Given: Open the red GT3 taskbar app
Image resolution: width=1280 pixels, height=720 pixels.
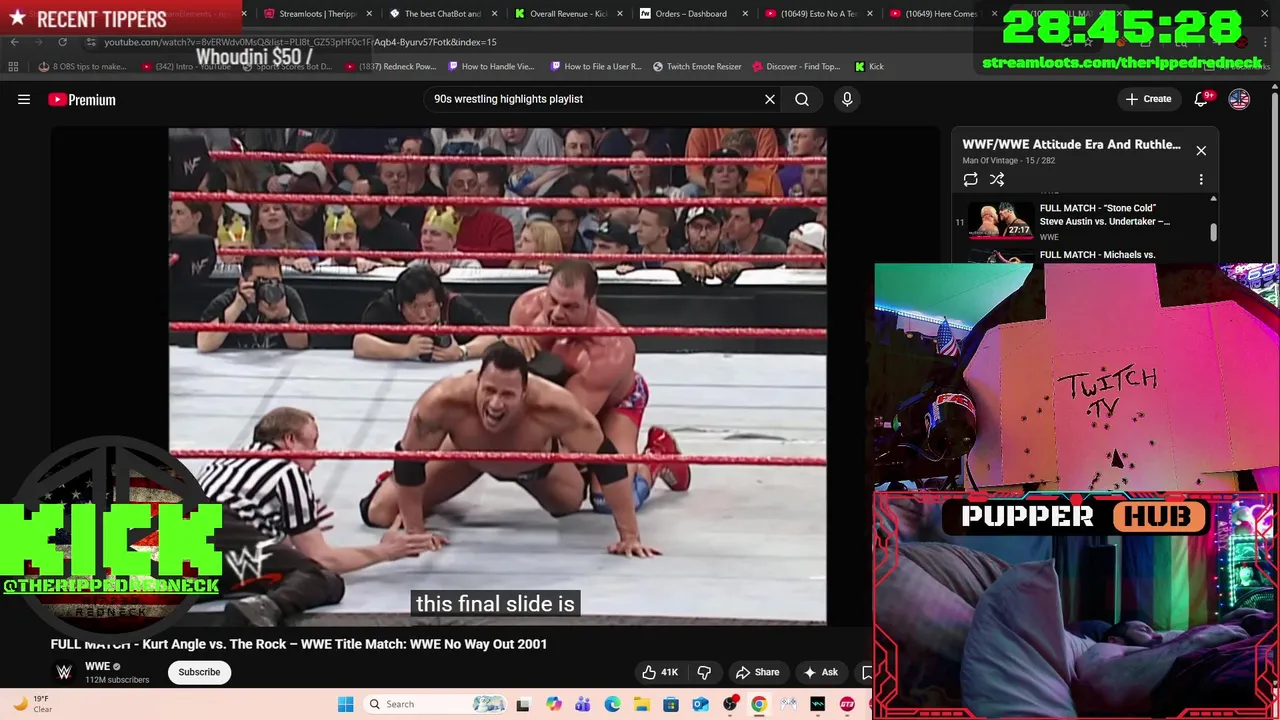Looking at the screenshot, I should 847,704.
